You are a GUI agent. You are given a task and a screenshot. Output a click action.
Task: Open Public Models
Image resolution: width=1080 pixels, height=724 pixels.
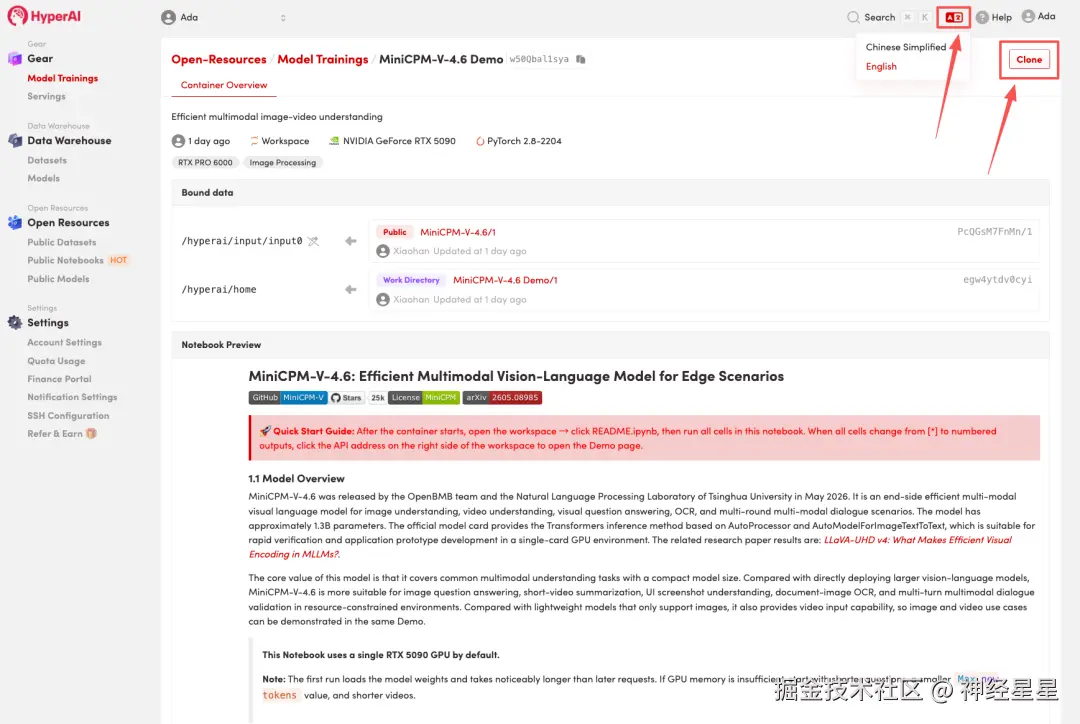click(58, 279)
